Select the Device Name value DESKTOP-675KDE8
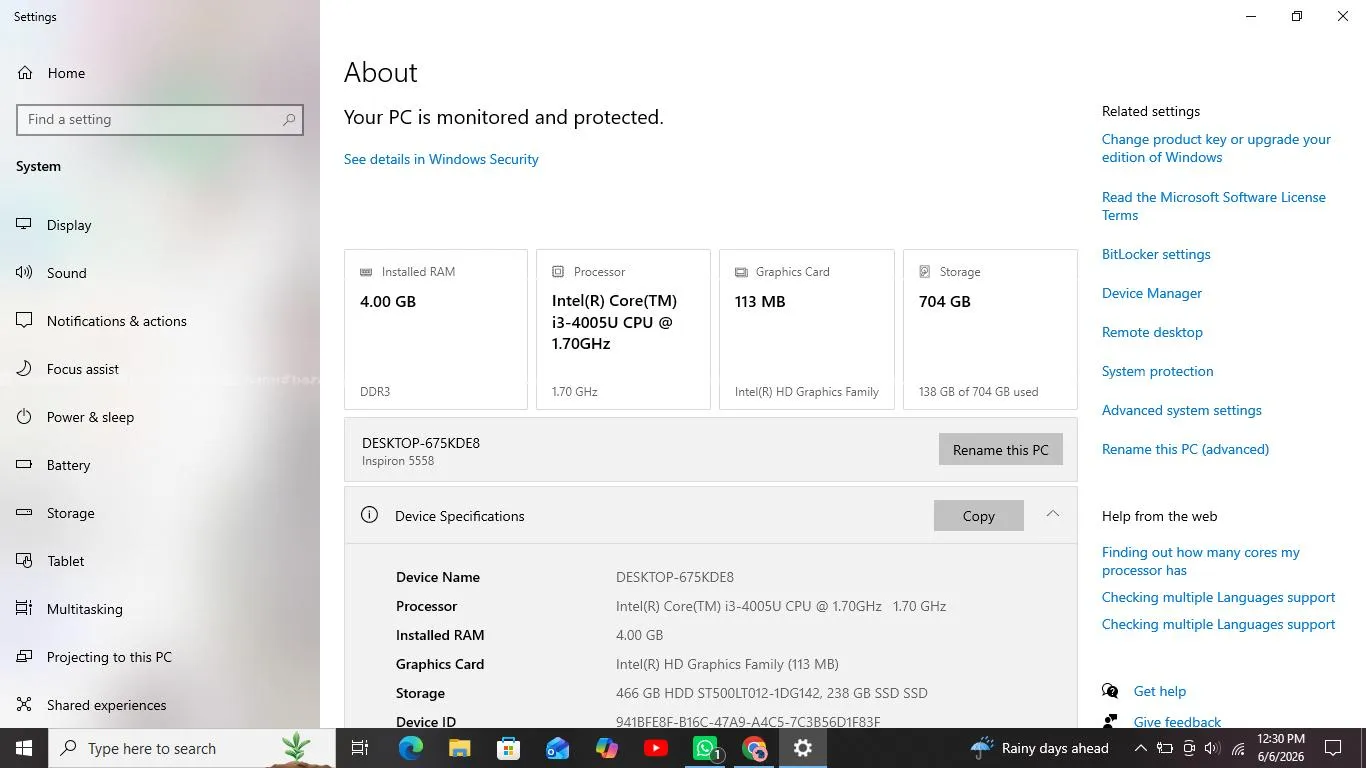 pyautogui.click(x=675, y=577)
